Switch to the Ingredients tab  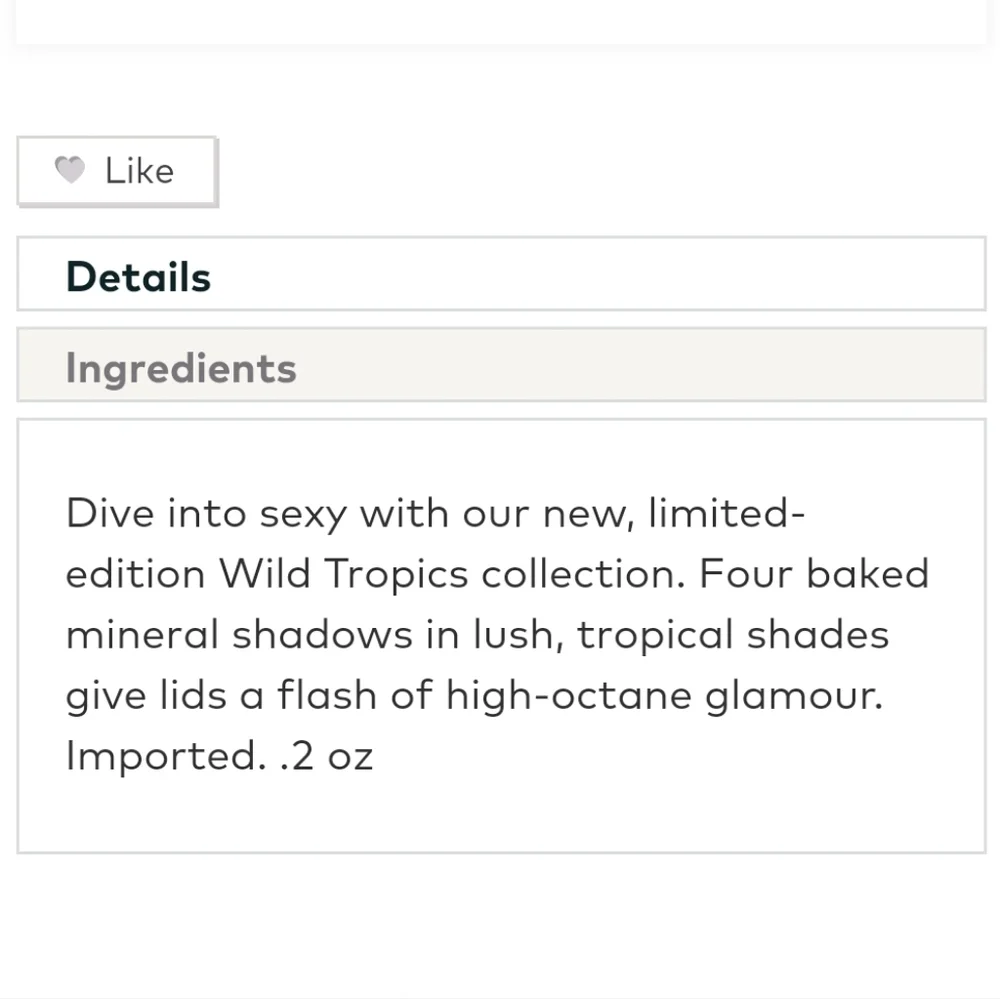click(501, 366)
